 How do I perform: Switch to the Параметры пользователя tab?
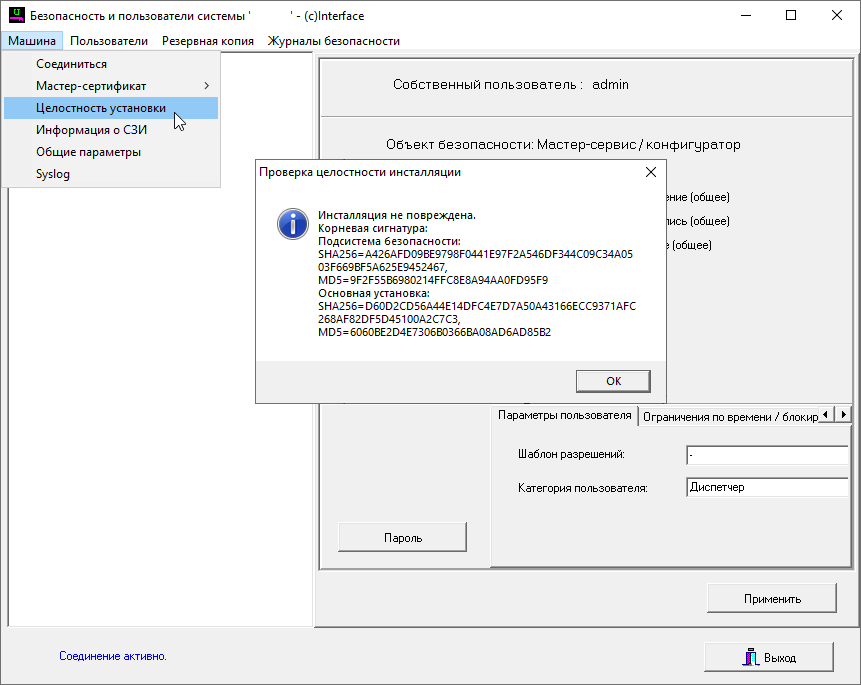point(564,415)
